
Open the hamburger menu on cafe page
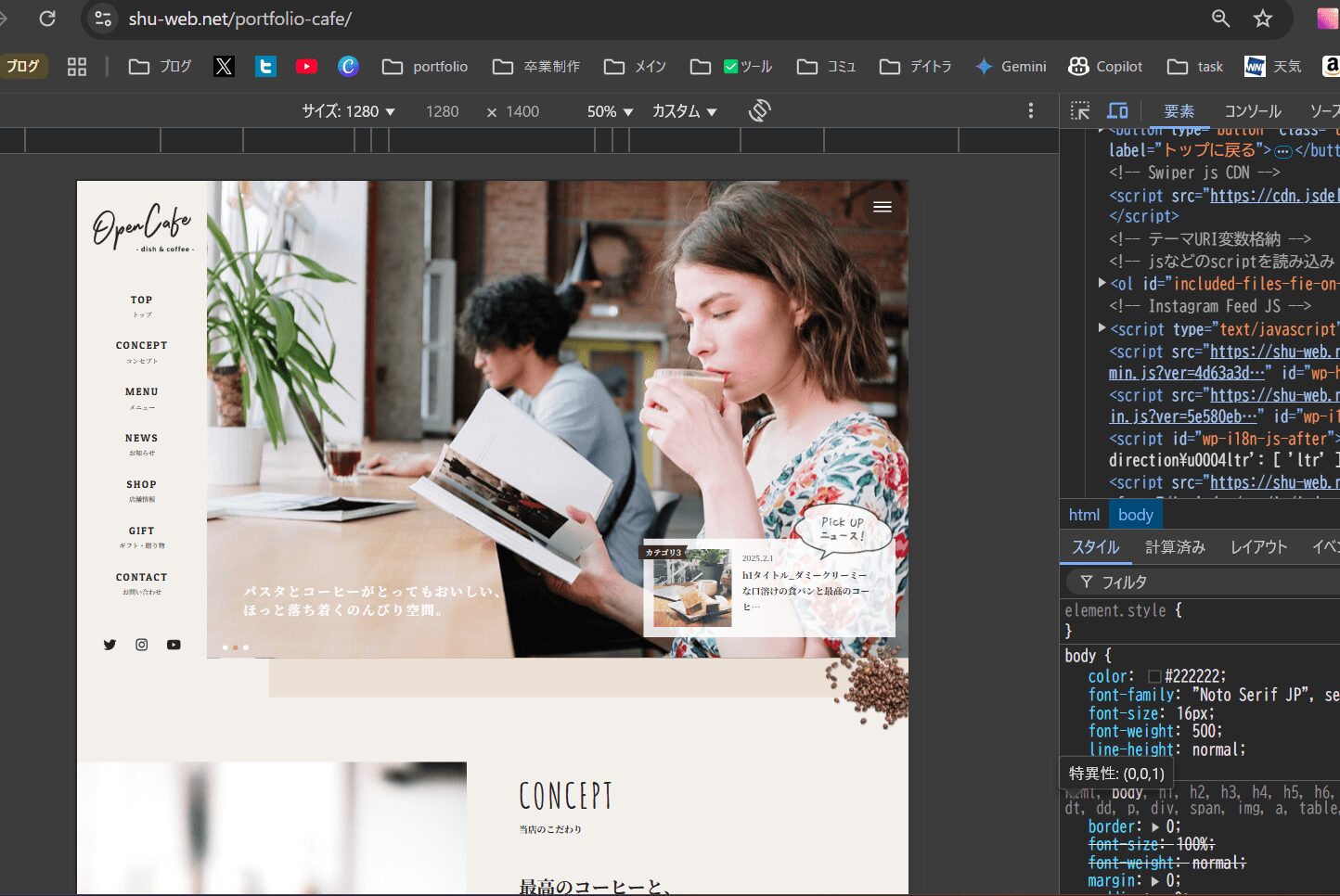[x=883, y=207]
